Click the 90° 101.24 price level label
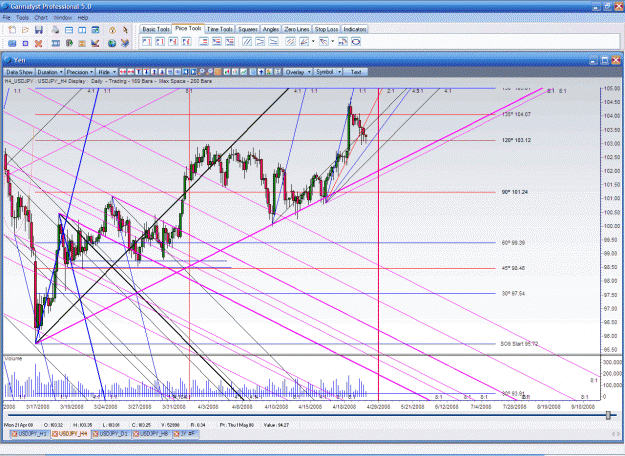625x456 pixels. 515,192
